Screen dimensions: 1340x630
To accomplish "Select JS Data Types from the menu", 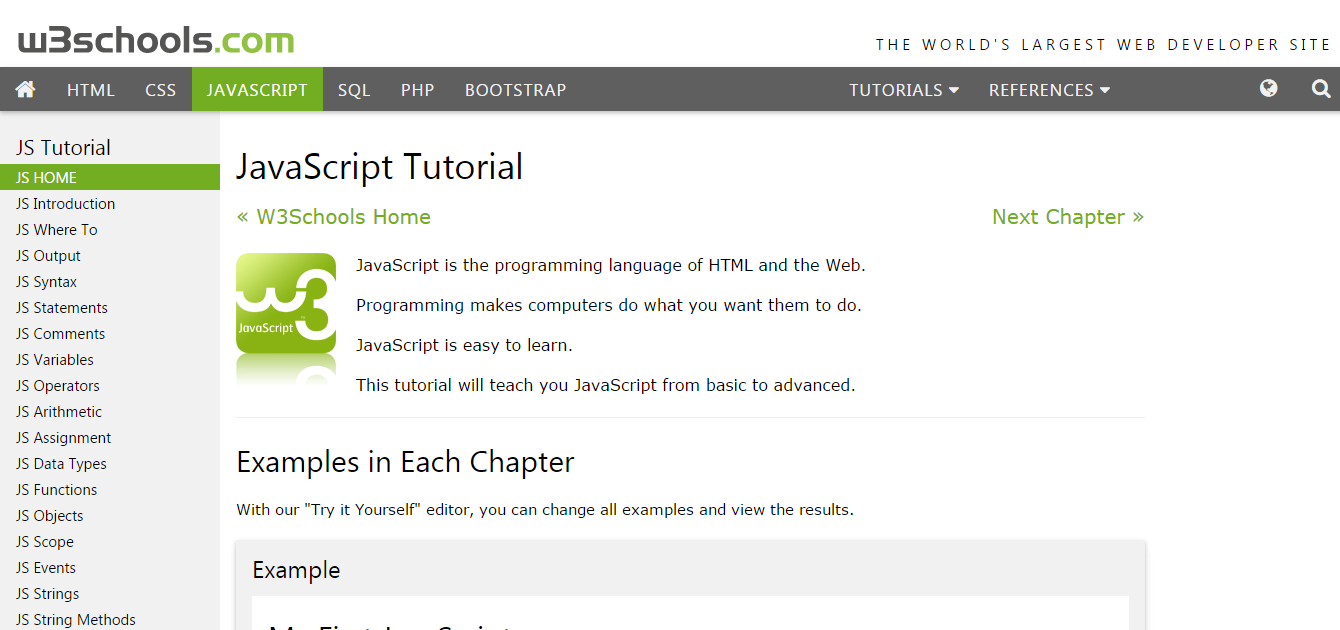I will pos(61,463).
